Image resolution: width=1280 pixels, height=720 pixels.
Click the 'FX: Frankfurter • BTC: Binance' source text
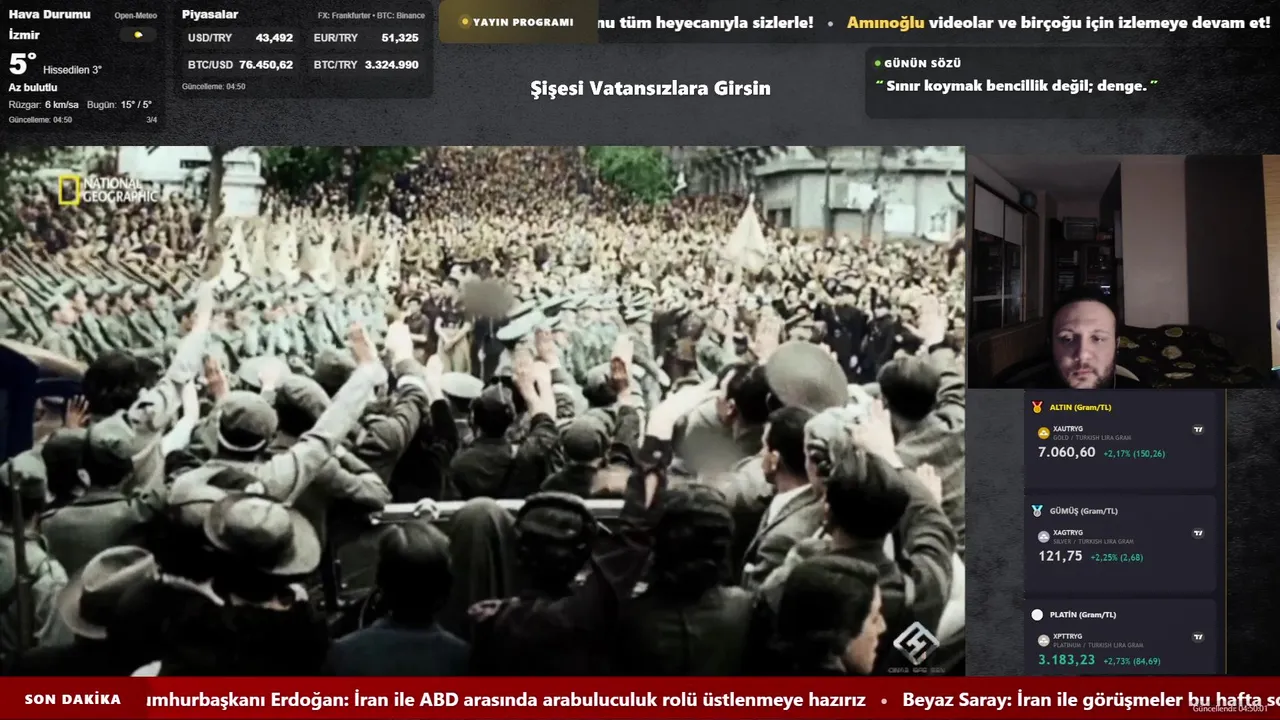click(x=371, y=16)
